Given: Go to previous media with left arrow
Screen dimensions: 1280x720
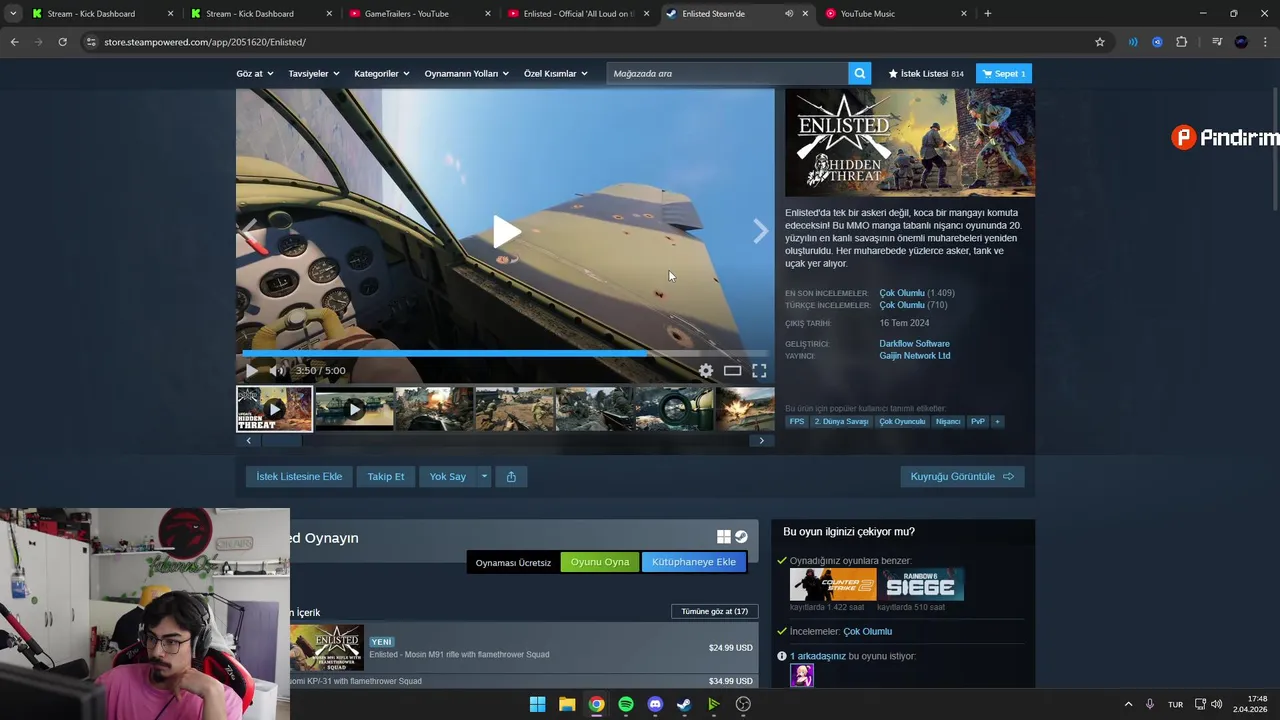Looking at the screenshot, I should [250, 232].
